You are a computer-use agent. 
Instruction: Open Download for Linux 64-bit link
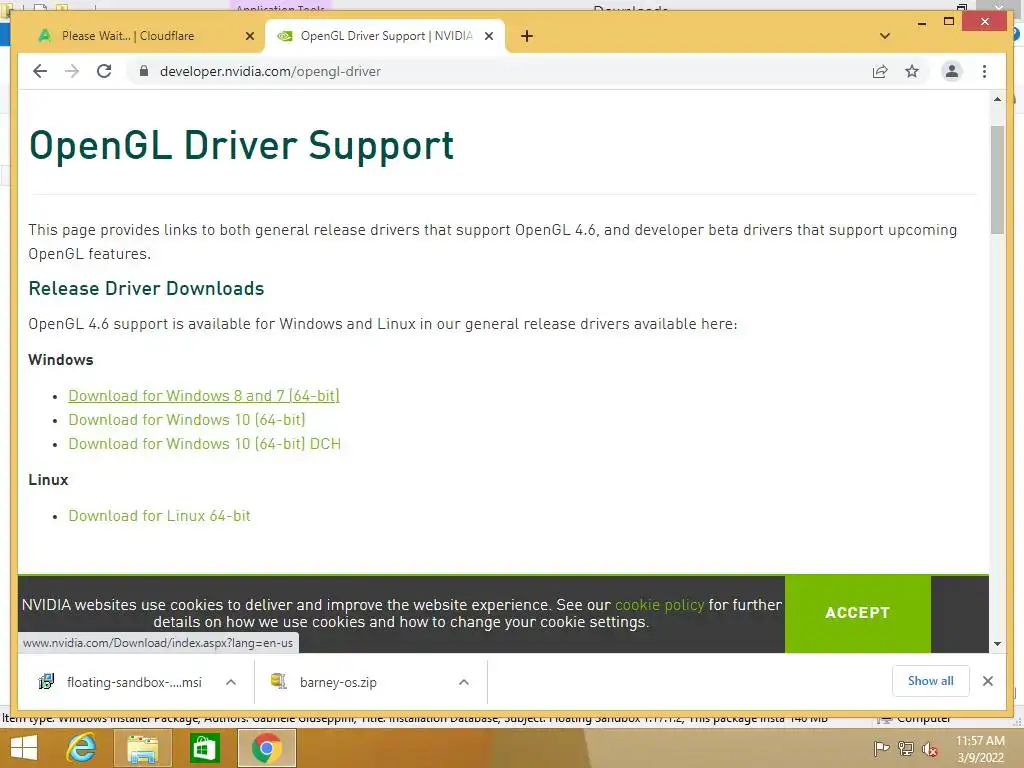(159, 516)
